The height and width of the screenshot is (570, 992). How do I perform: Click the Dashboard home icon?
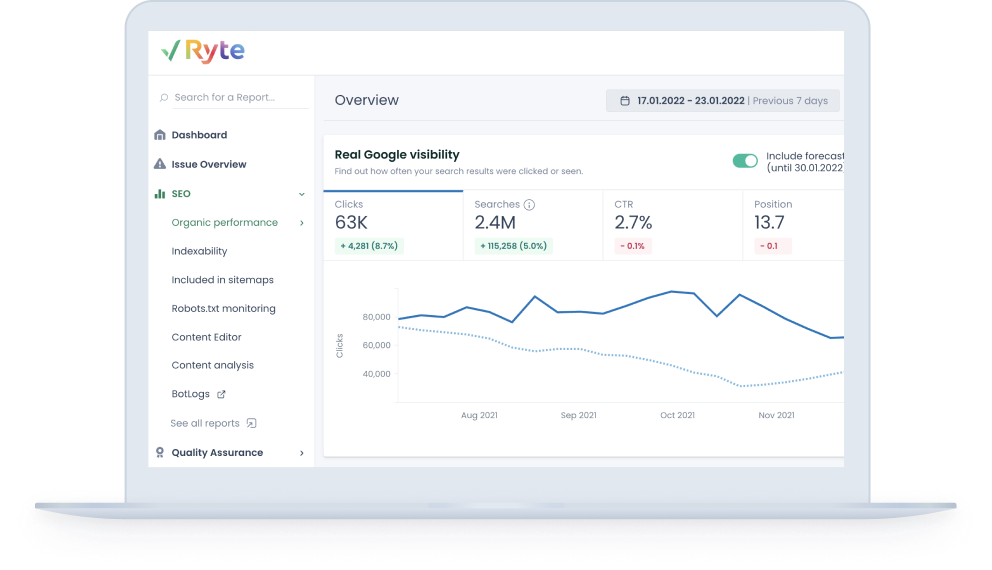[x=160, y=135]
